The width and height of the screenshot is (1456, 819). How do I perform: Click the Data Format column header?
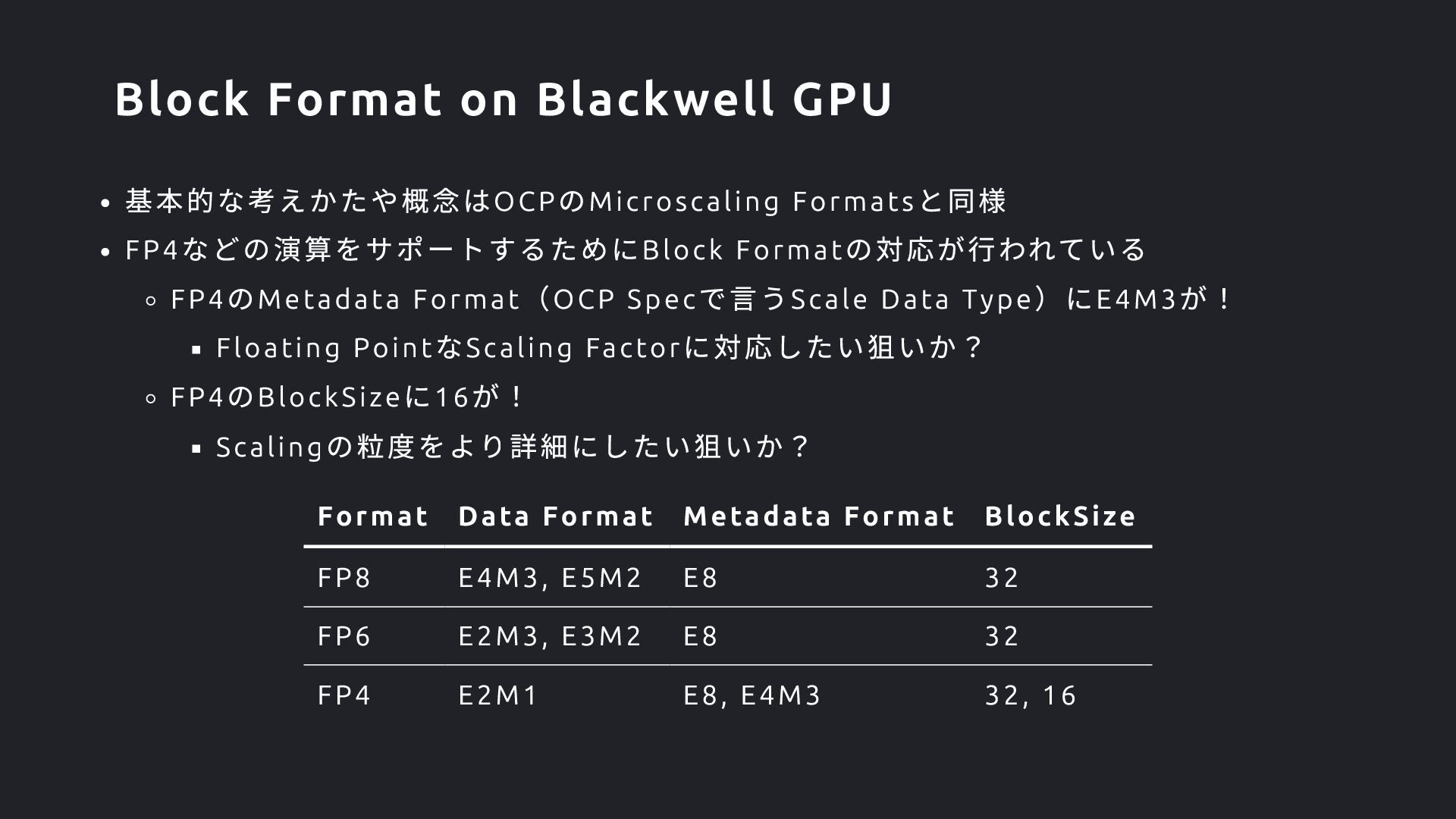[556, 516]
